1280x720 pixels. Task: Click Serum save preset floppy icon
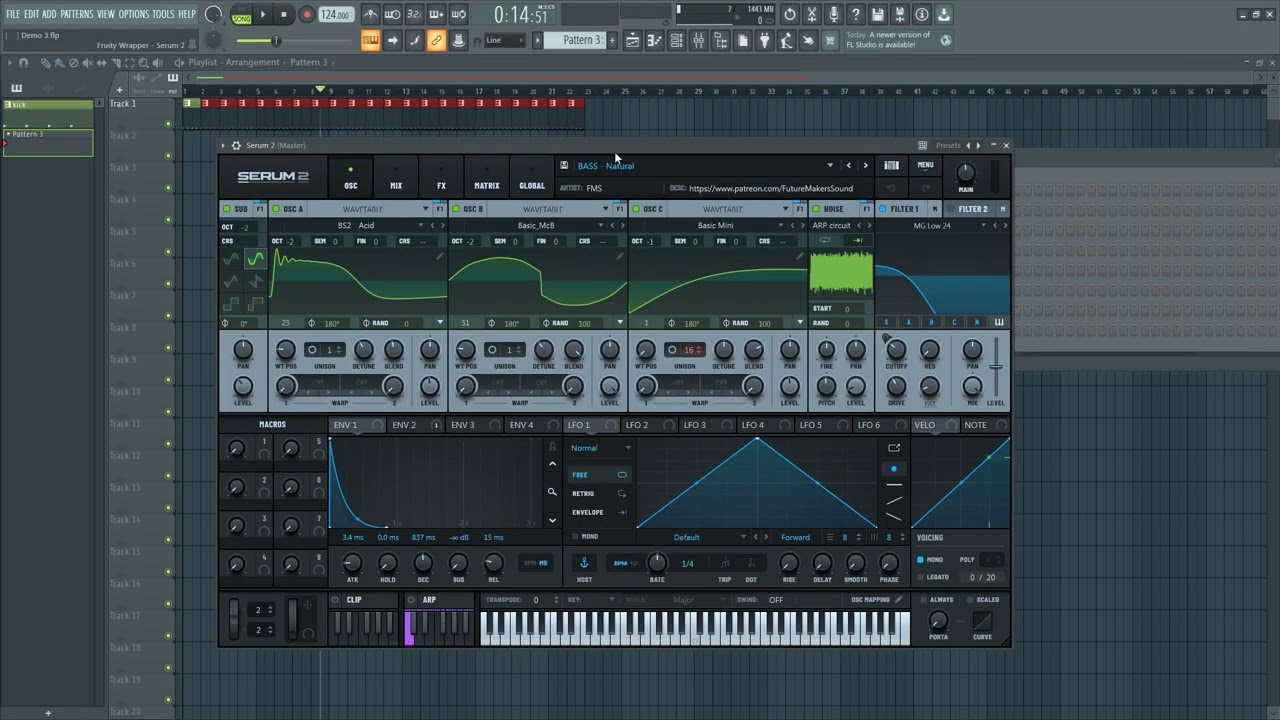point(564,166)
